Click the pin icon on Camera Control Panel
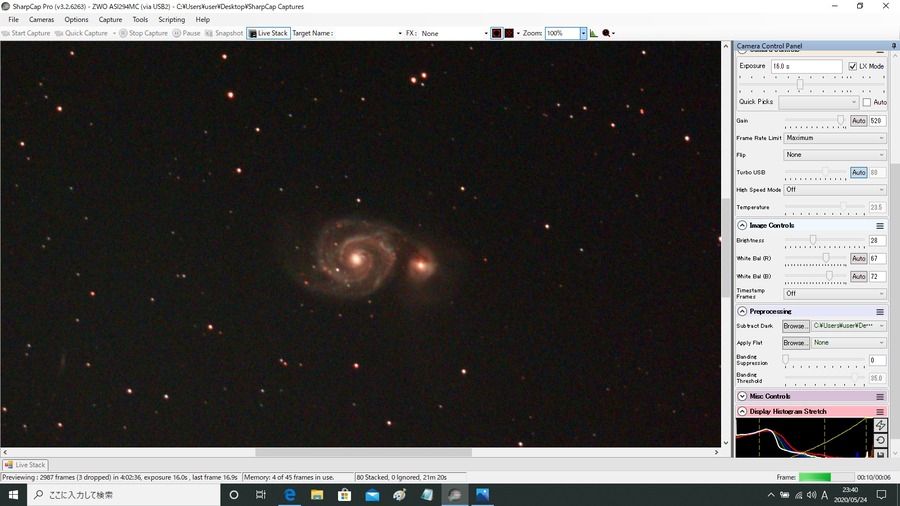900x506 pixels. pos(894,46)
